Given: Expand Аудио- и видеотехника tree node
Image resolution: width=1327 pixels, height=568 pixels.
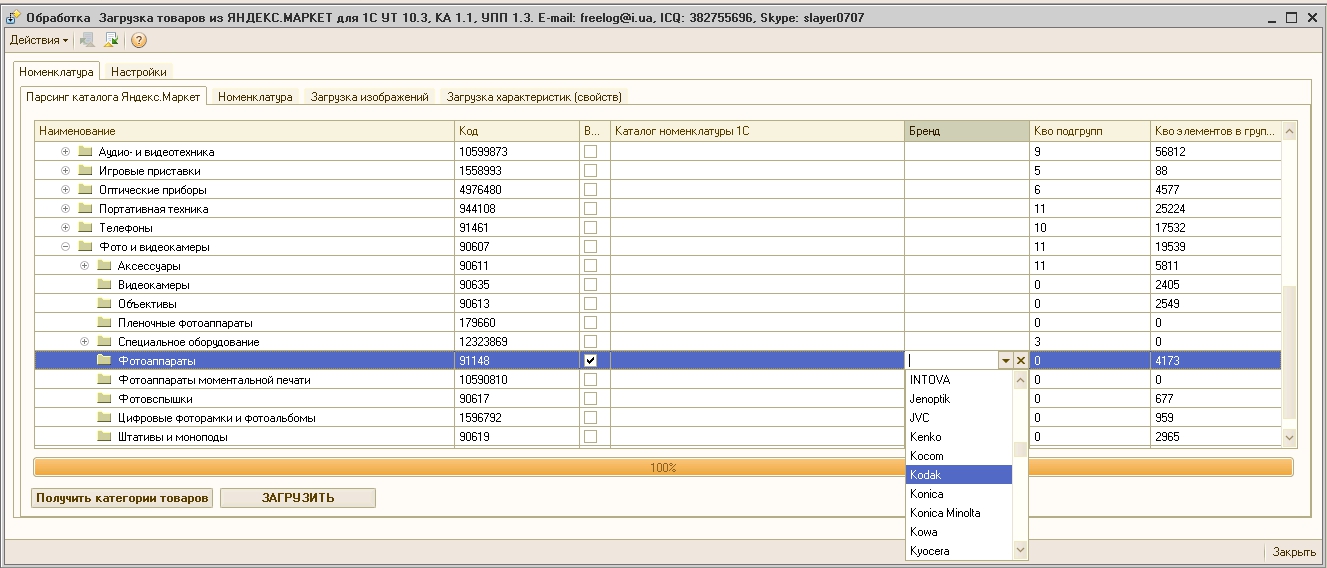Looking at the screenshot, I should pyautogui.click(x=65, y=152).
